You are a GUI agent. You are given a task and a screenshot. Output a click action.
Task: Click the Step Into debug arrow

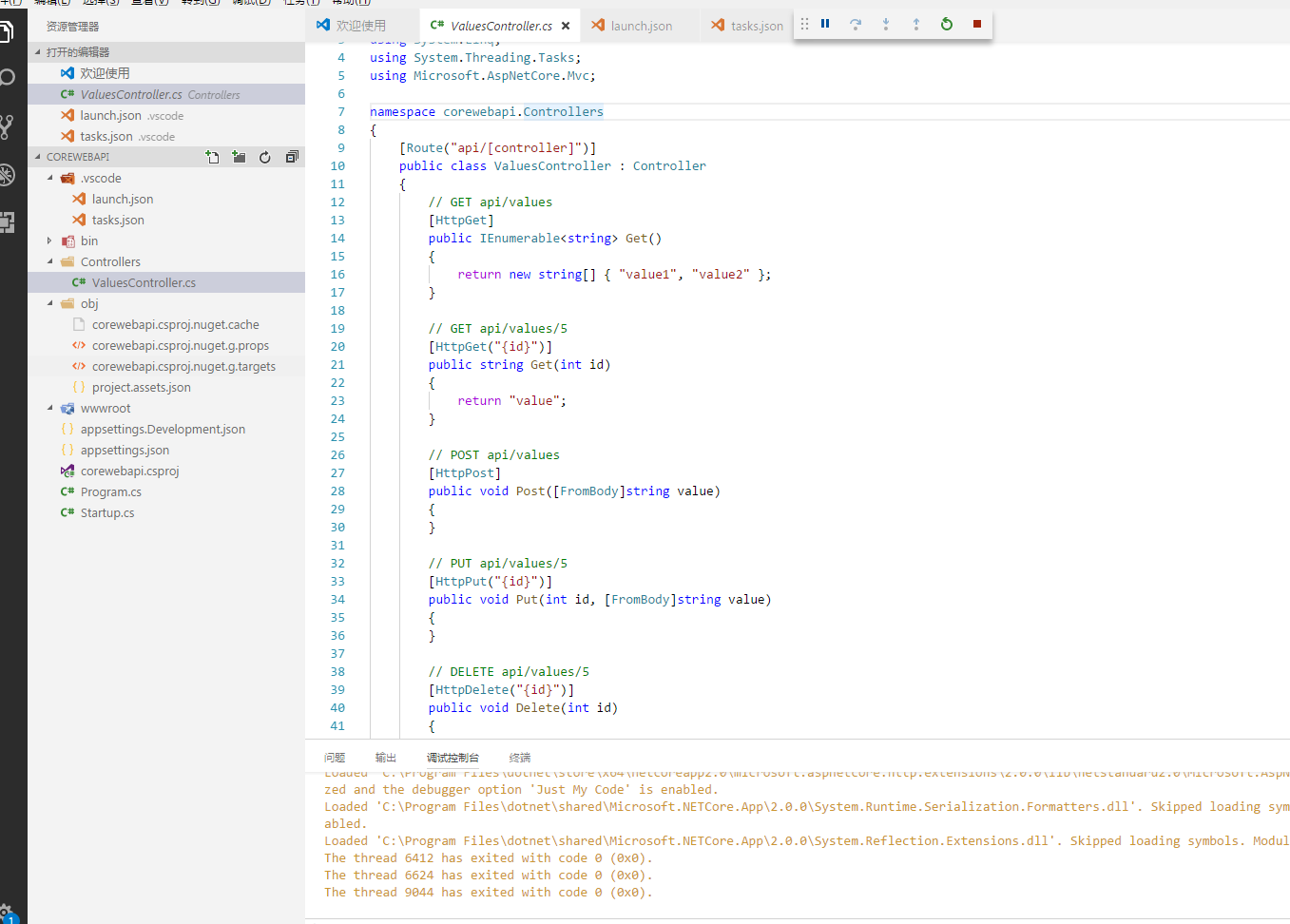[x=886, y=24]
